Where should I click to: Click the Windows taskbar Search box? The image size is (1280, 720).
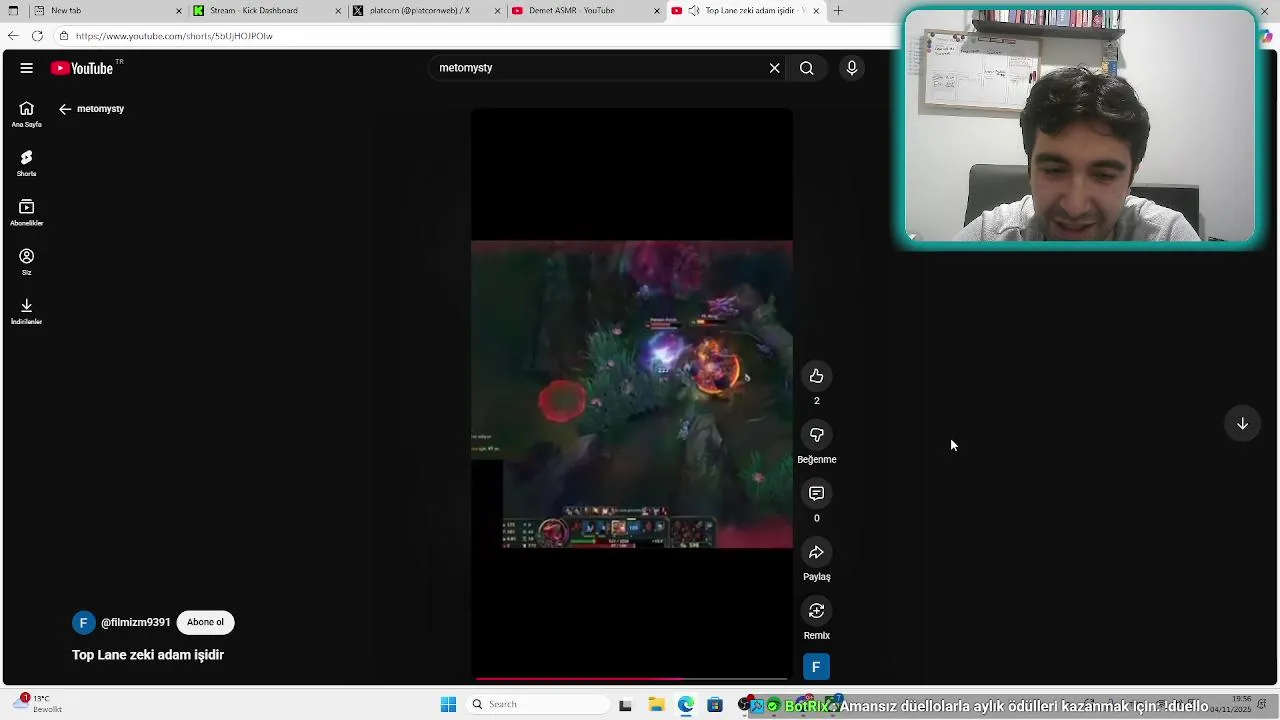539,705
